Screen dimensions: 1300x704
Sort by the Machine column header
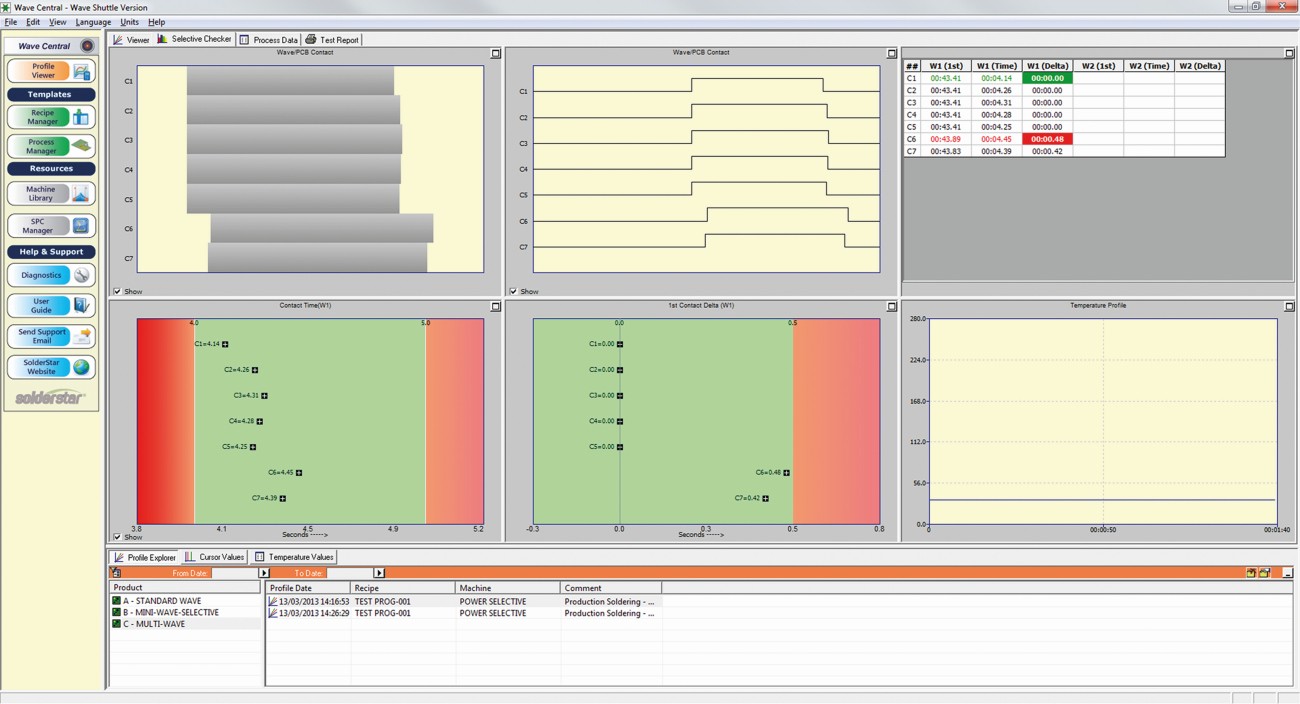pyautogui.click(x=508, y=588)
